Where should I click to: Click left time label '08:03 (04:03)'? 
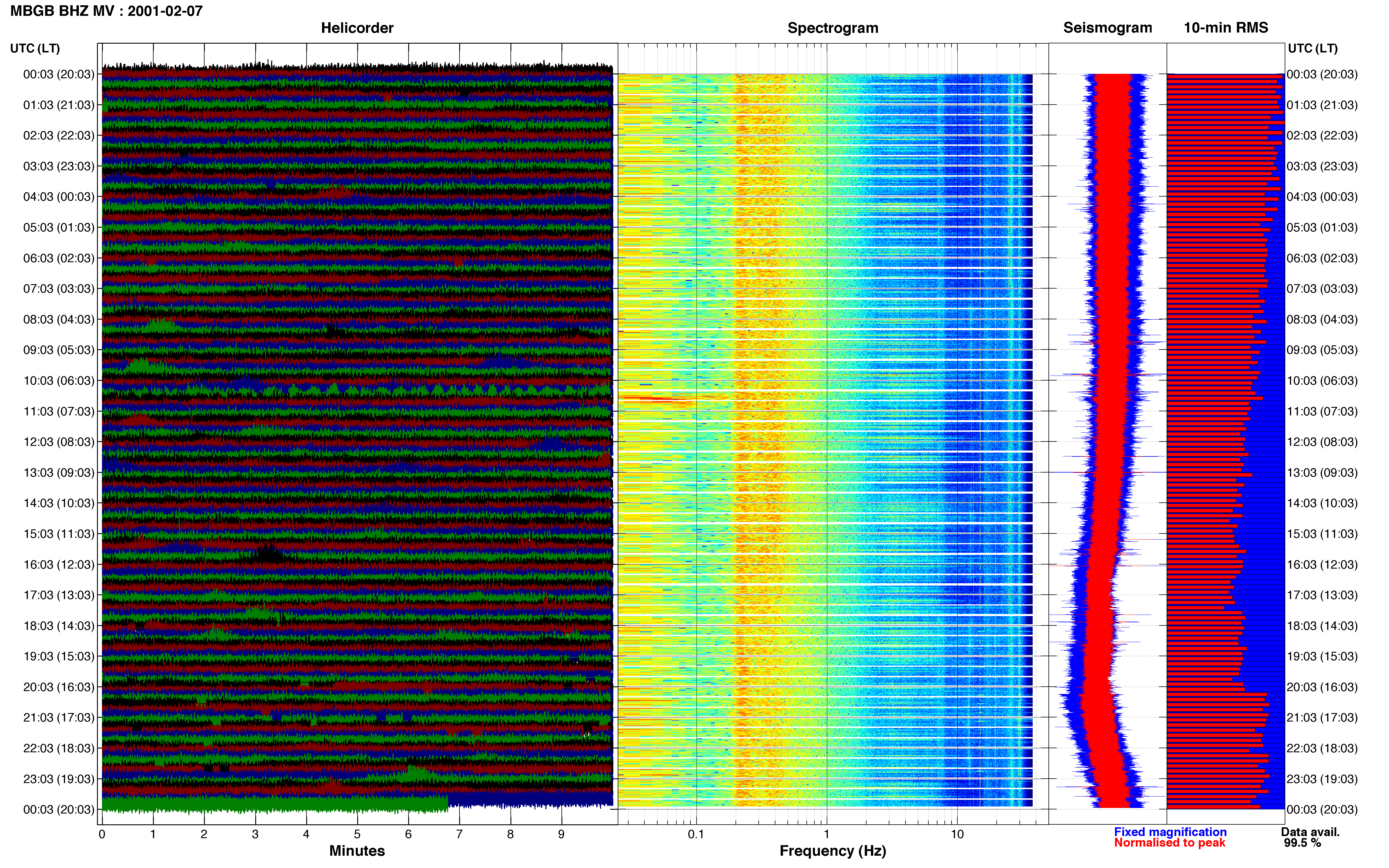(x=59, y=319)
